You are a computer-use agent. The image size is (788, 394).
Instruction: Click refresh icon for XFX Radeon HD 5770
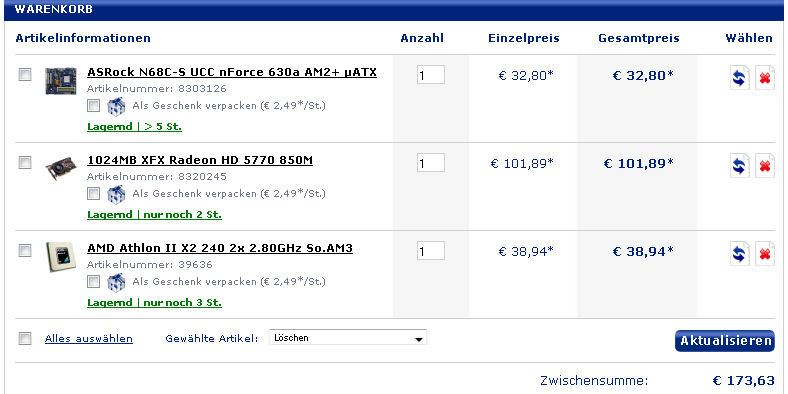pos(740,165)
